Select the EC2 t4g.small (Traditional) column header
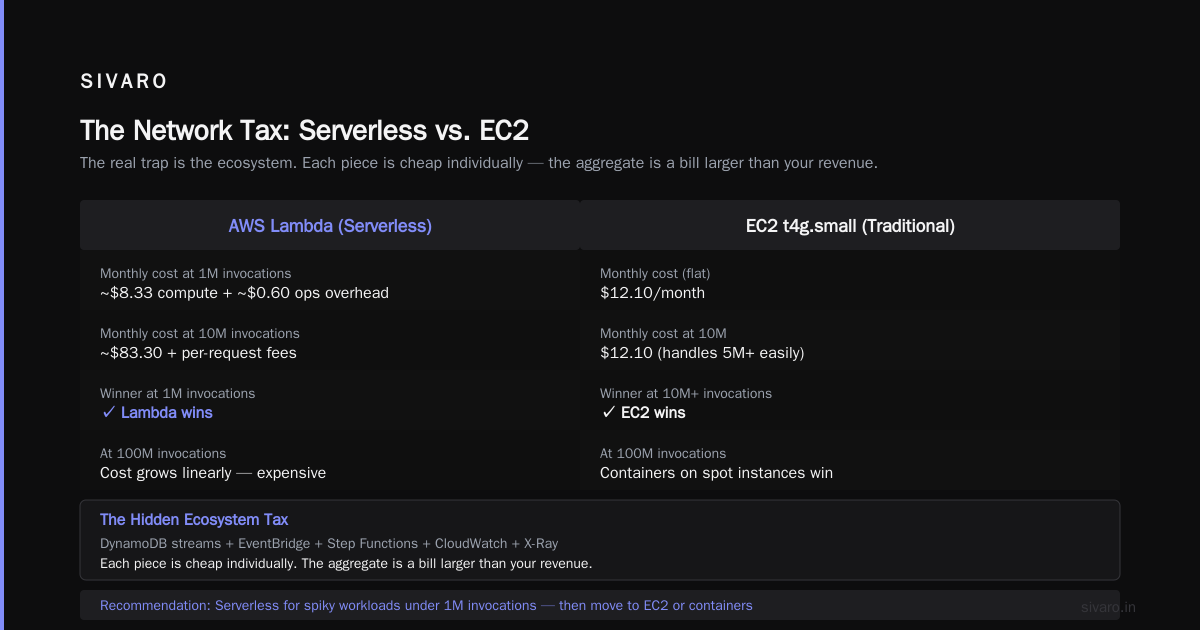This screenshot has width=1200, height=630. pyautogui.click(x=850, y=226)
